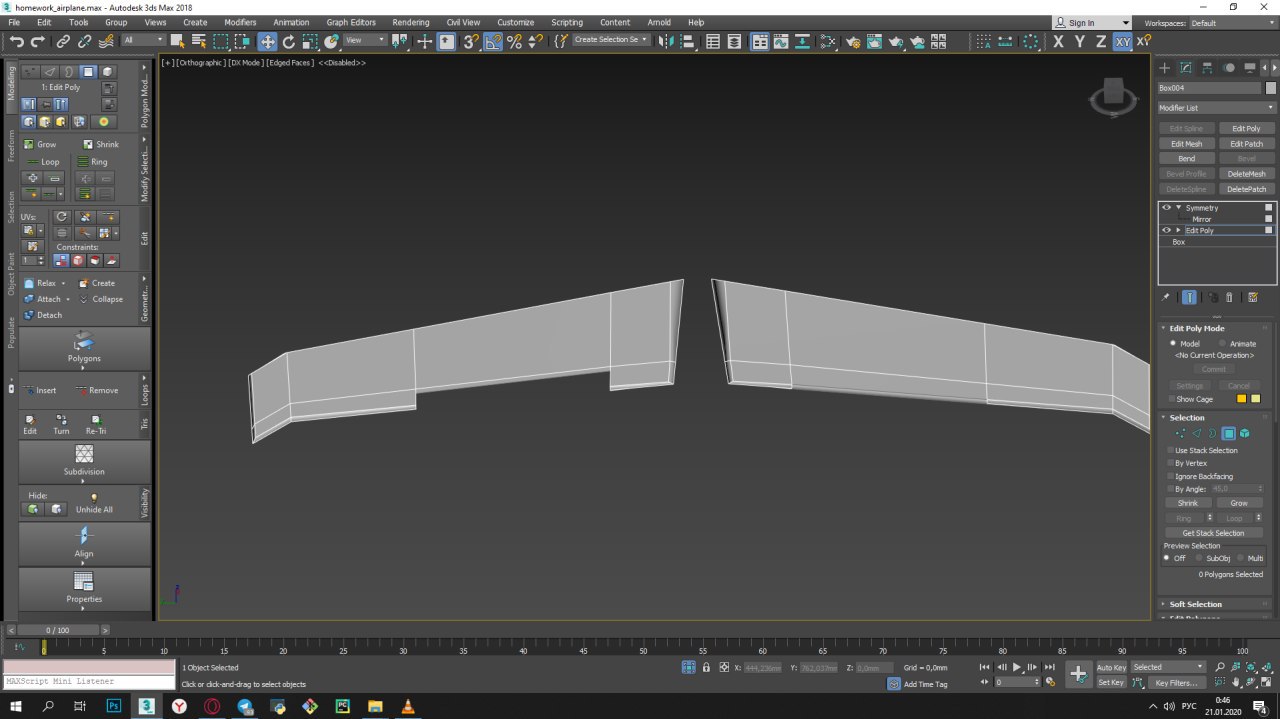Toggle the 3D Snaps button

point(471,41)
